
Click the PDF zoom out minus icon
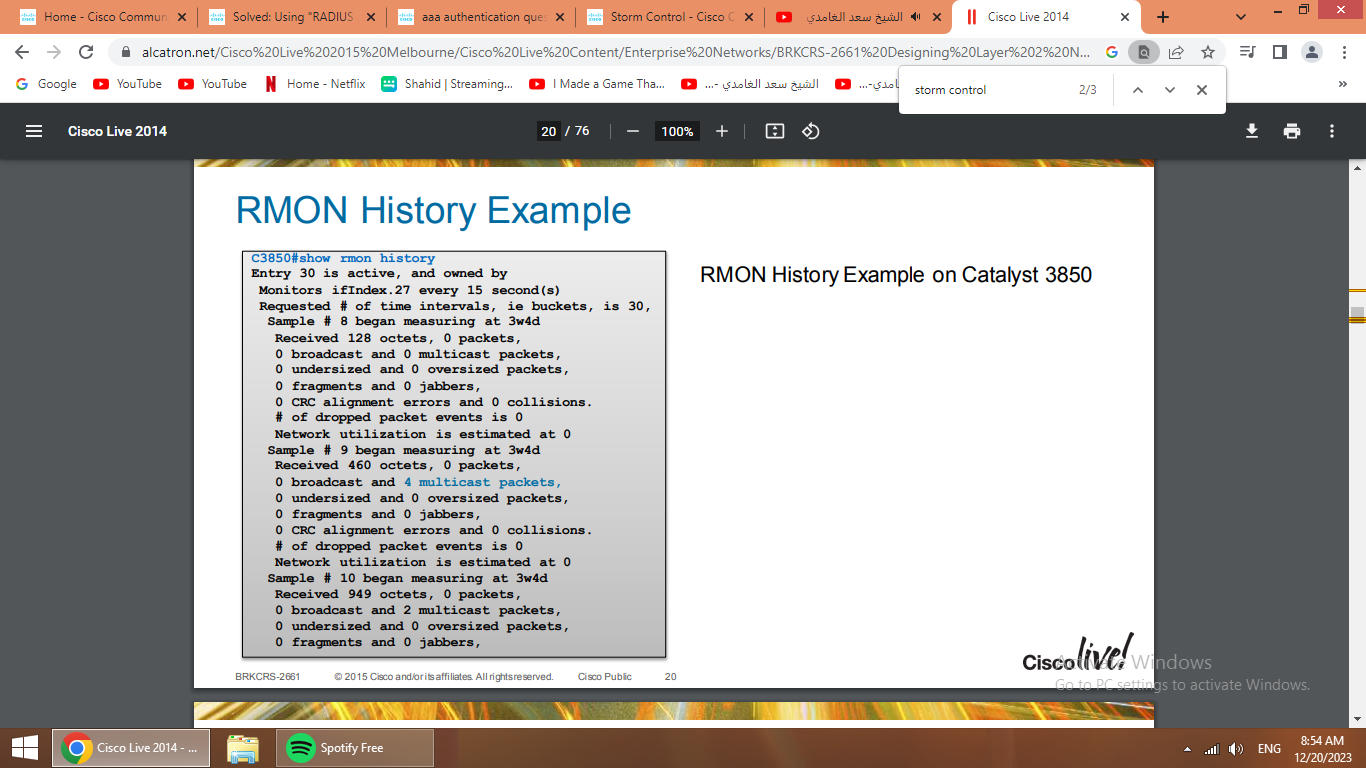(x=632, y=131)
